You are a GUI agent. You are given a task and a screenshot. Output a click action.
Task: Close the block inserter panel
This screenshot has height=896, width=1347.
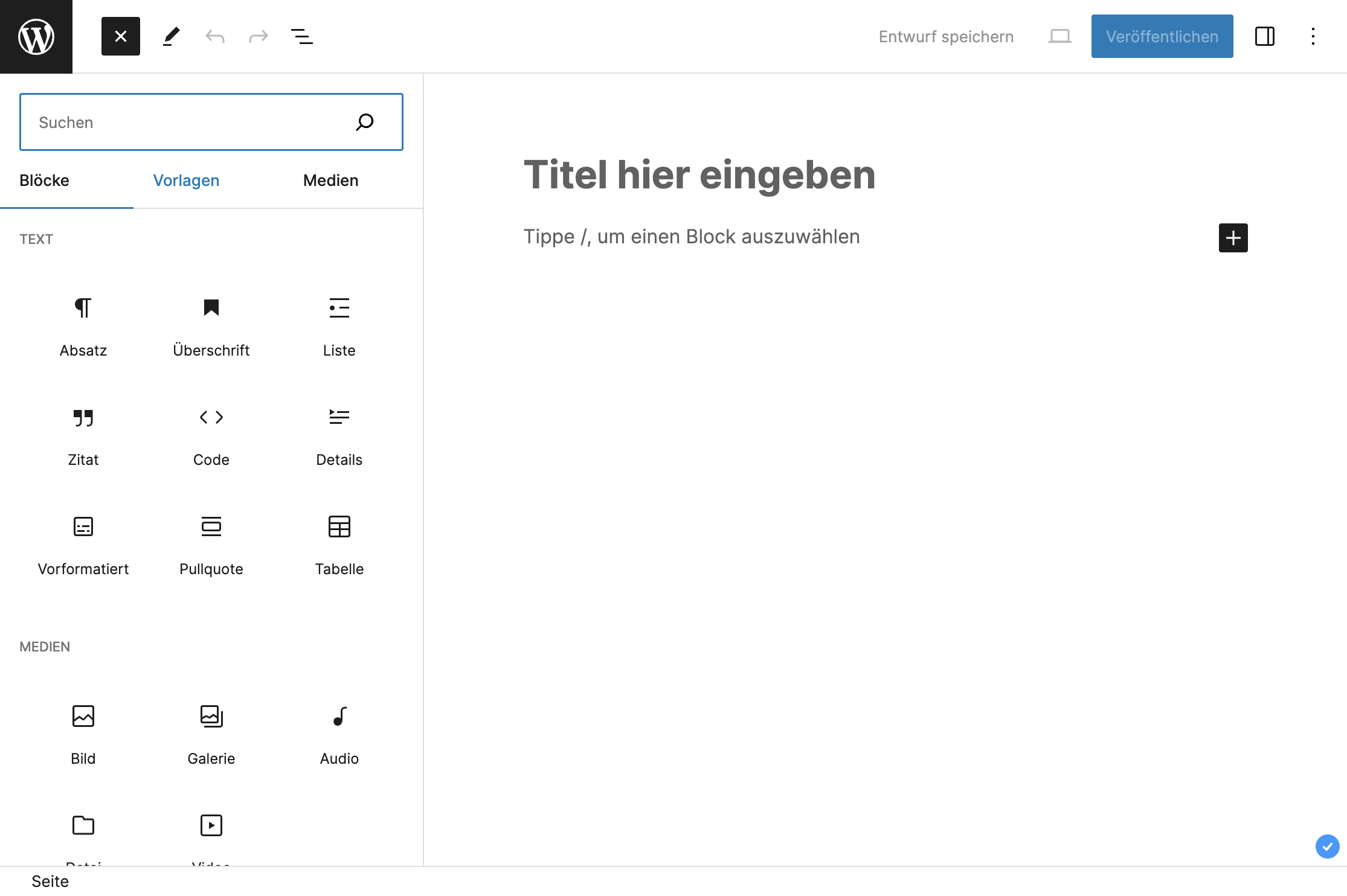pos(121,36)
